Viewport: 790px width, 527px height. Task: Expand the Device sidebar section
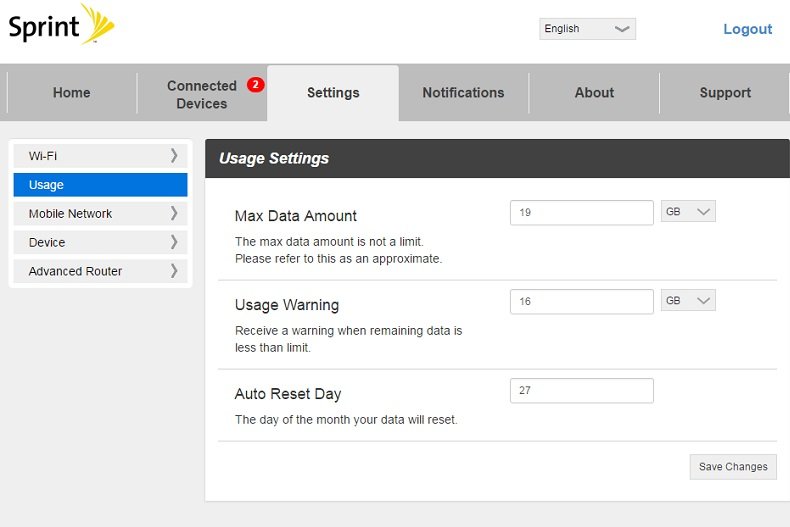(100, 242)
